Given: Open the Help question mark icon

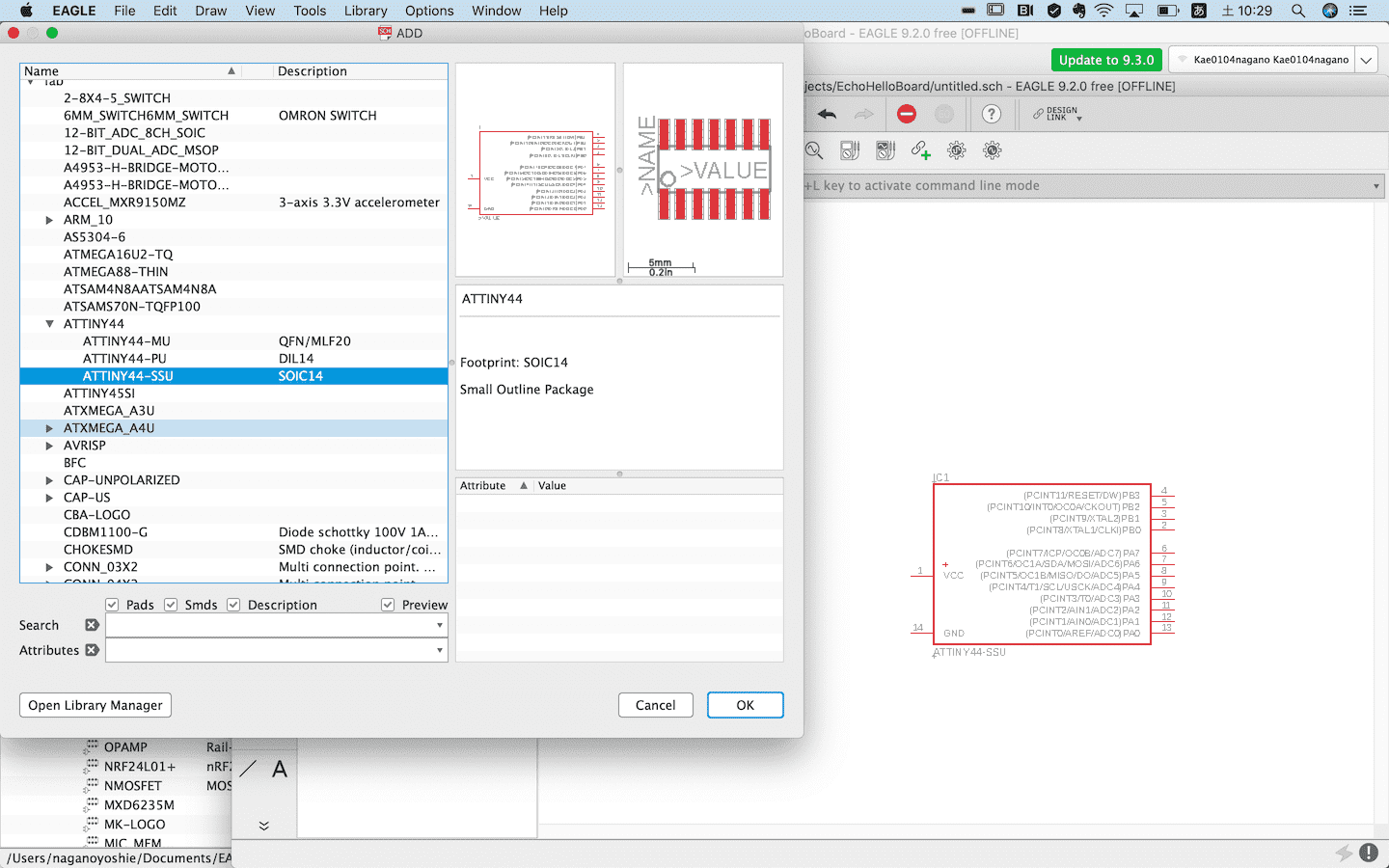Looking at the screenshot, I should pyautogui.click(x=991, y=114).
